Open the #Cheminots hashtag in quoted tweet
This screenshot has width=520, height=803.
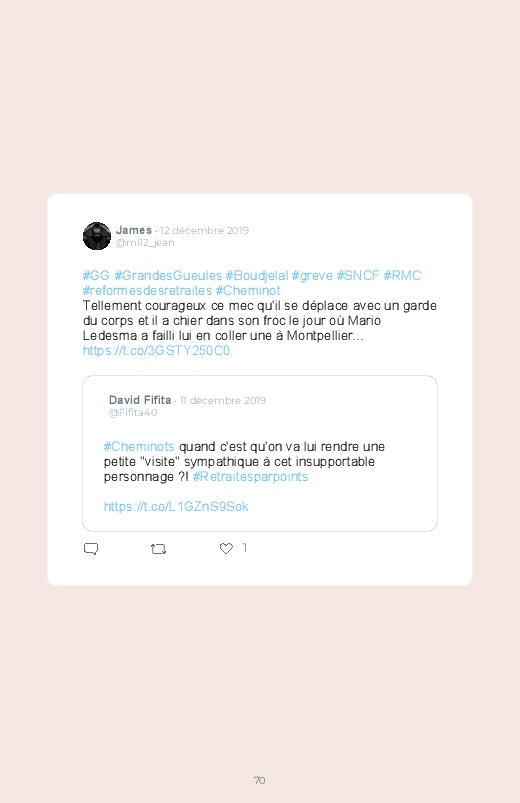pos(139,447)
